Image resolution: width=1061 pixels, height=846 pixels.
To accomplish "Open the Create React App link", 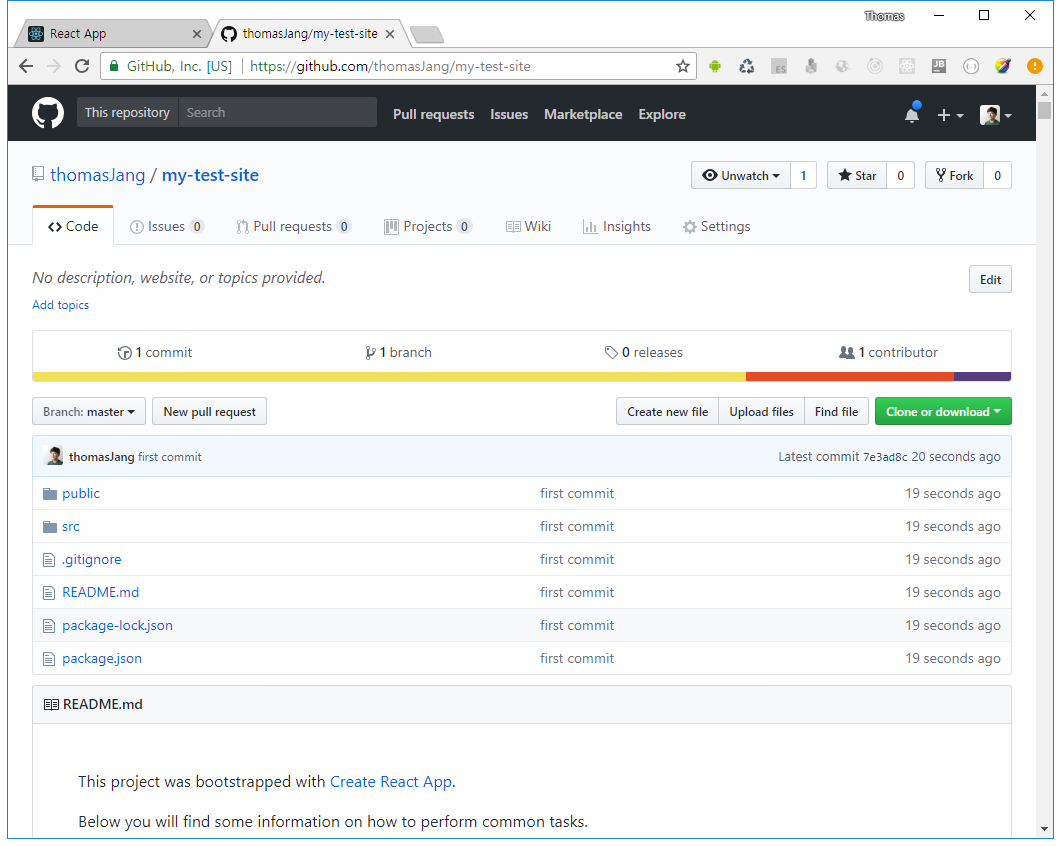I will pos(391,782).
